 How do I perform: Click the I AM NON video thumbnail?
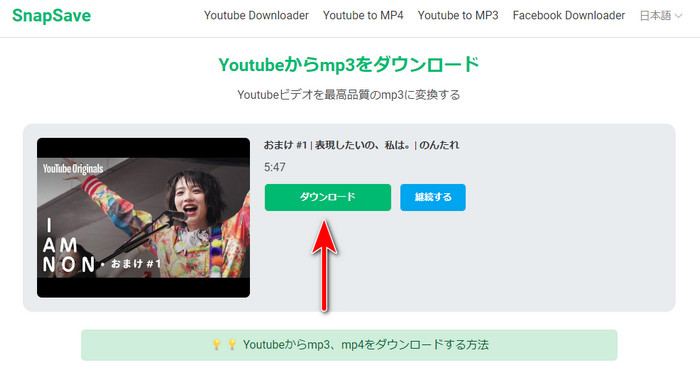[143, 218]
